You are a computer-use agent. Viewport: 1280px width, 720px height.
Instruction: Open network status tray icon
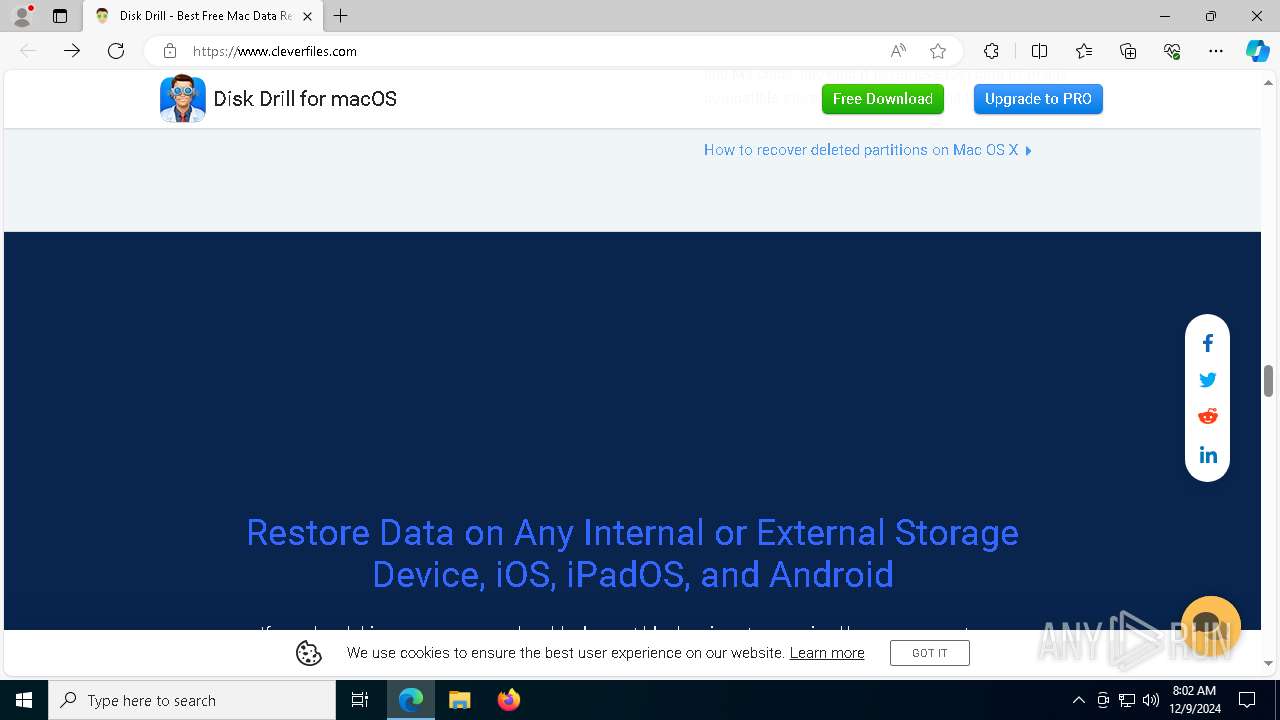coord(1127,700)
